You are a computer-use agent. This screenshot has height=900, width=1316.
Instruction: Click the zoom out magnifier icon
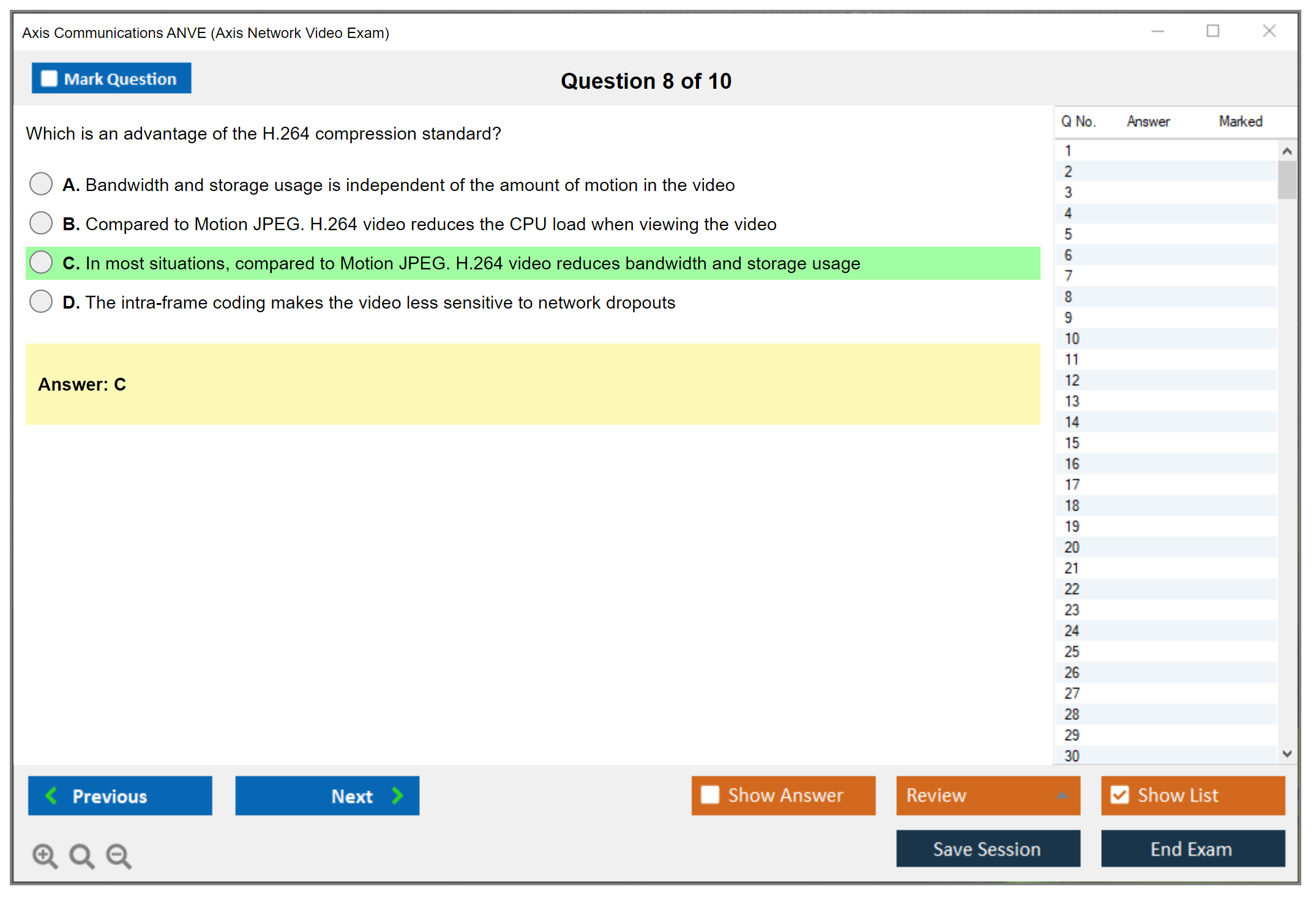tap(119, 855)
